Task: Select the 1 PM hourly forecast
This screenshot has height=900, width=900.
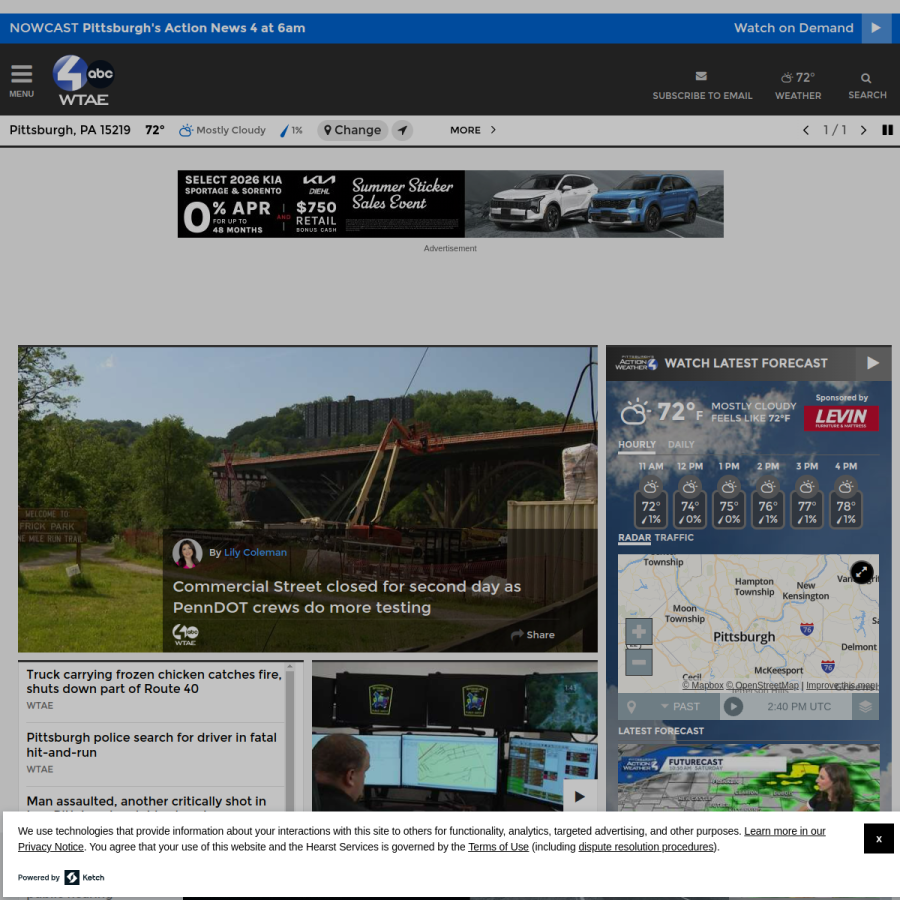Action: click(728, 495)
